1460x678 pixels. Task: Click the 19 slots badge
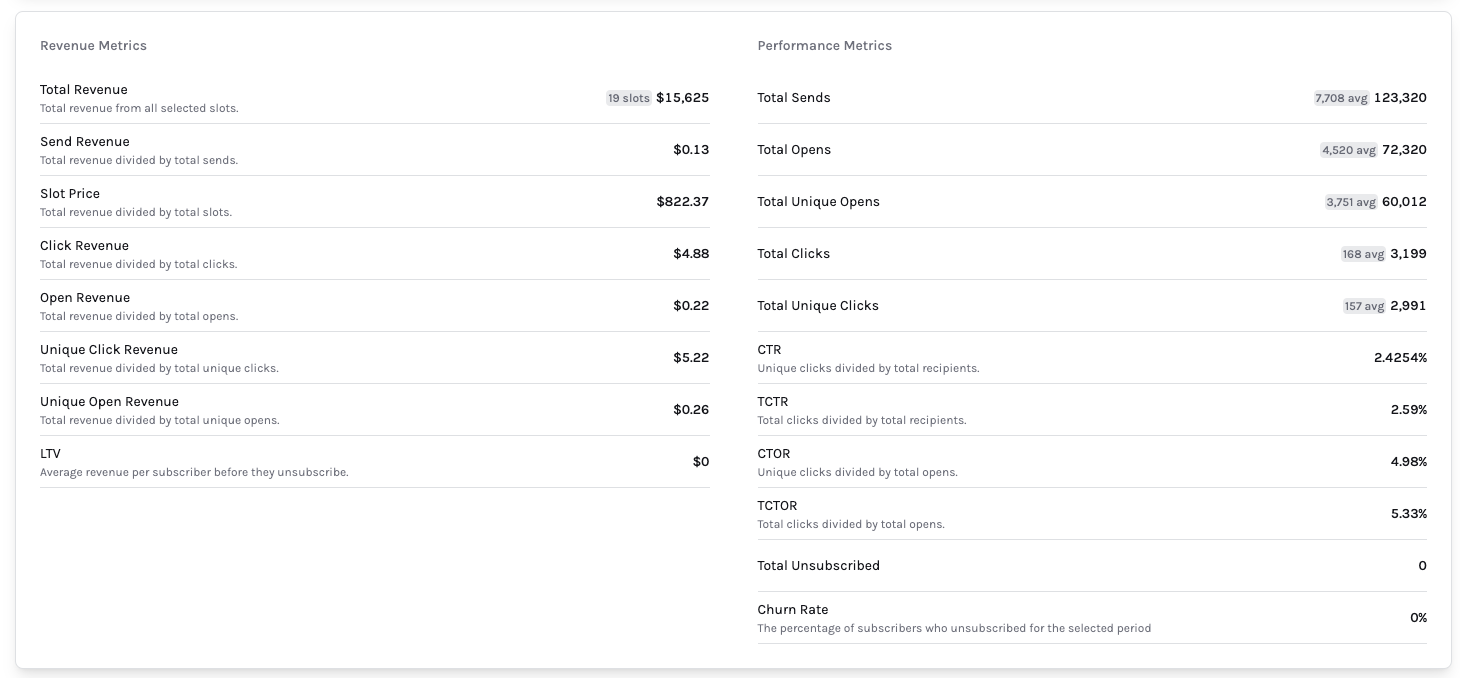pos(628,98)
